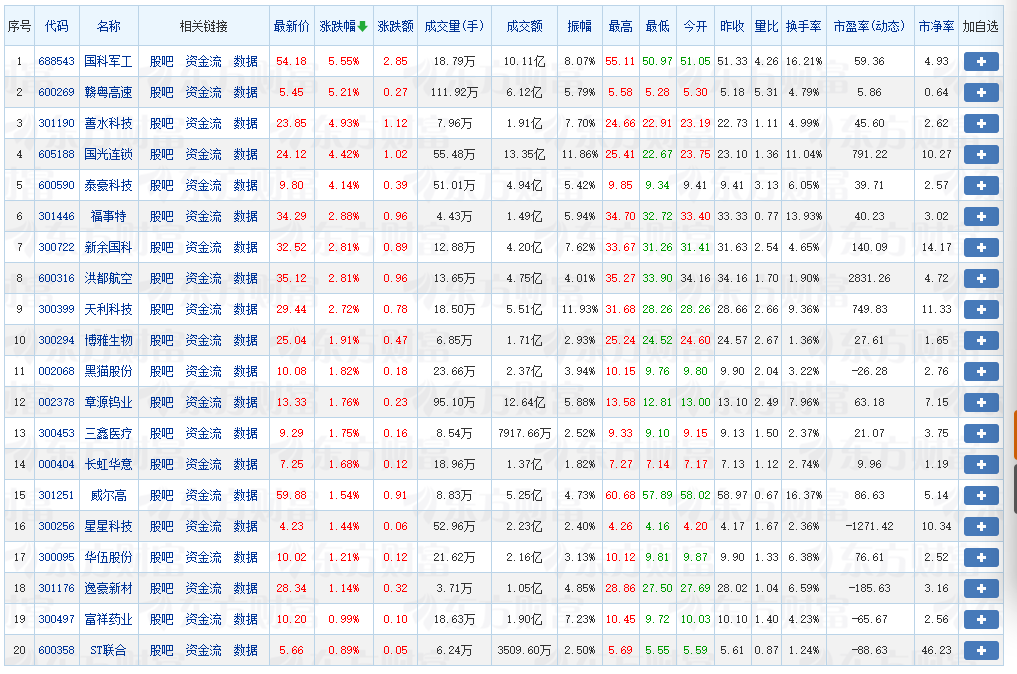This screenshot has width=1017, height=674.
Task: Add 天利科技 to watchlist with plus button
Action: tap(981, 309)
